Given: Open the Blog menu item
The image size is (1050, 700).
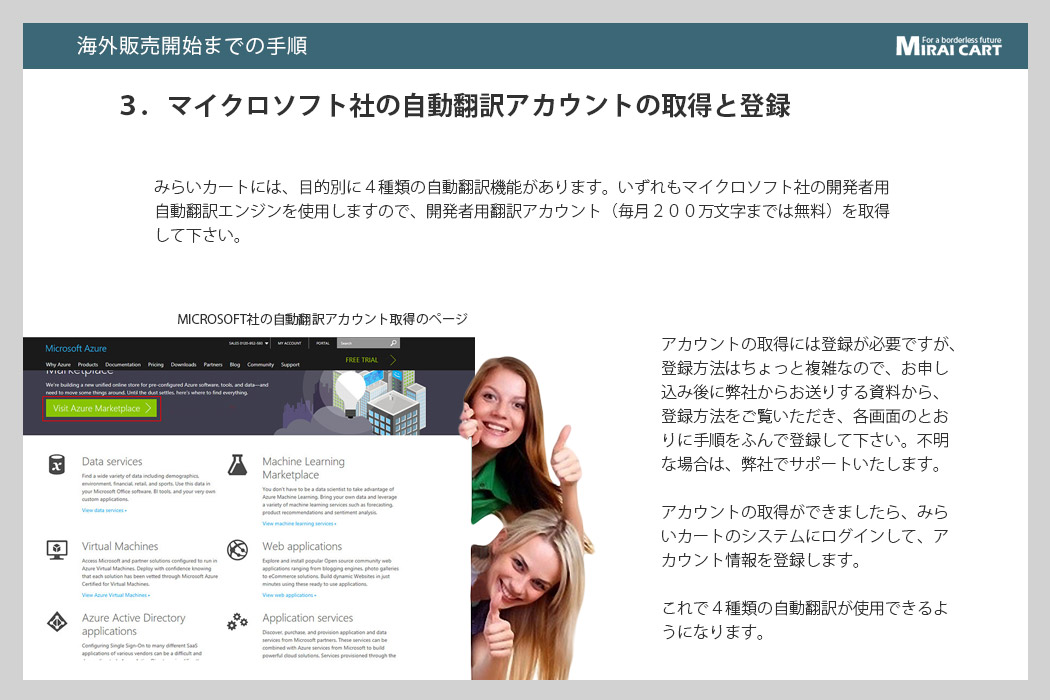Looking at the screenshot, I should click(x=234, y=364).
